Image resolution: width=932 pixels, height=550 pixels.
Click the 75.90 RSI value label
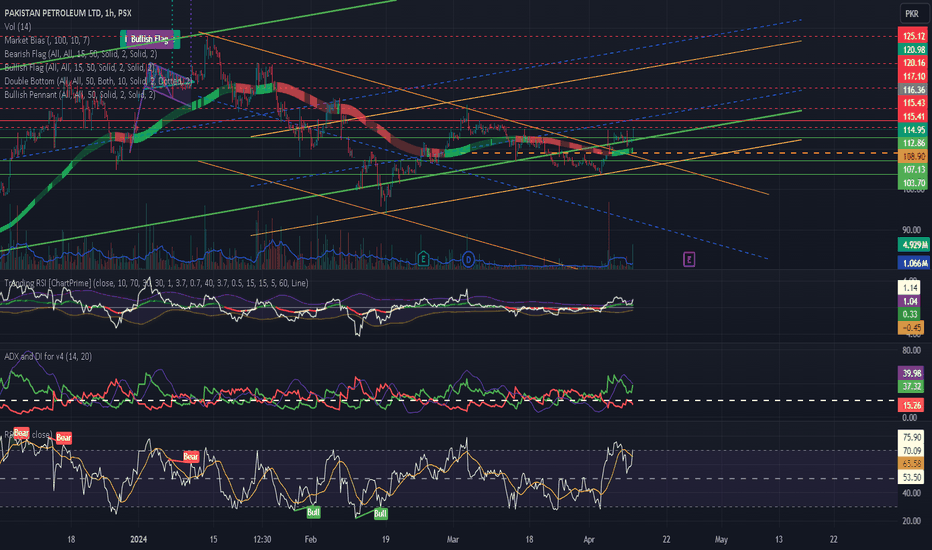point(912,437)
